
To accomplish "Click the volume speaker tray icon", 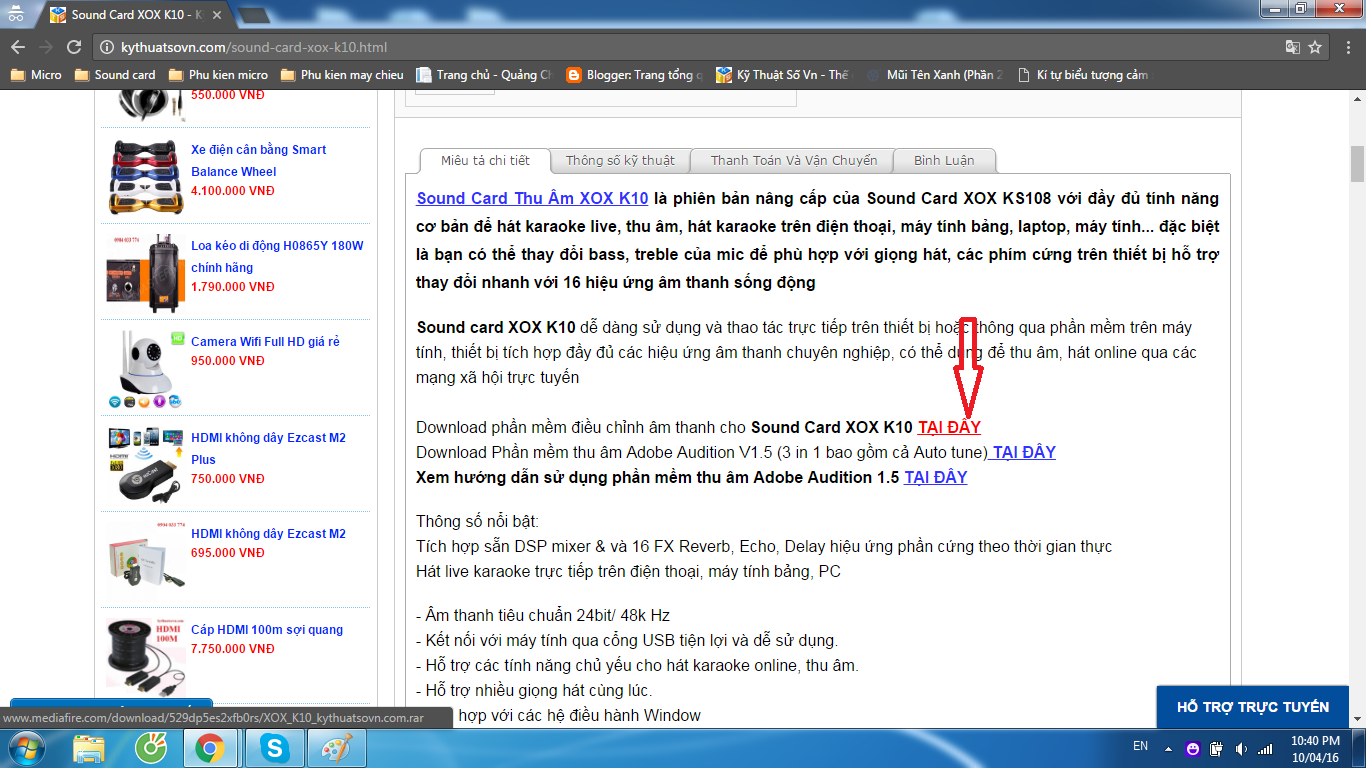I will 1241,749.
